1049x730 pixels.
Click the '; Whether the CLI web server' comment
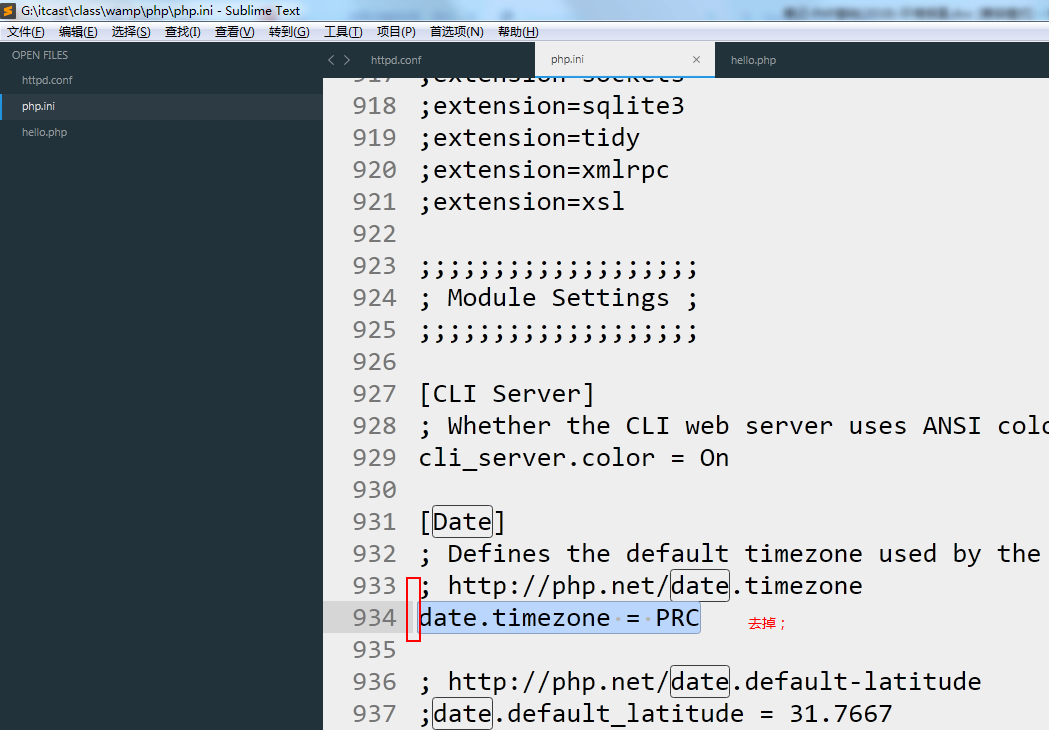coord(734,426)
